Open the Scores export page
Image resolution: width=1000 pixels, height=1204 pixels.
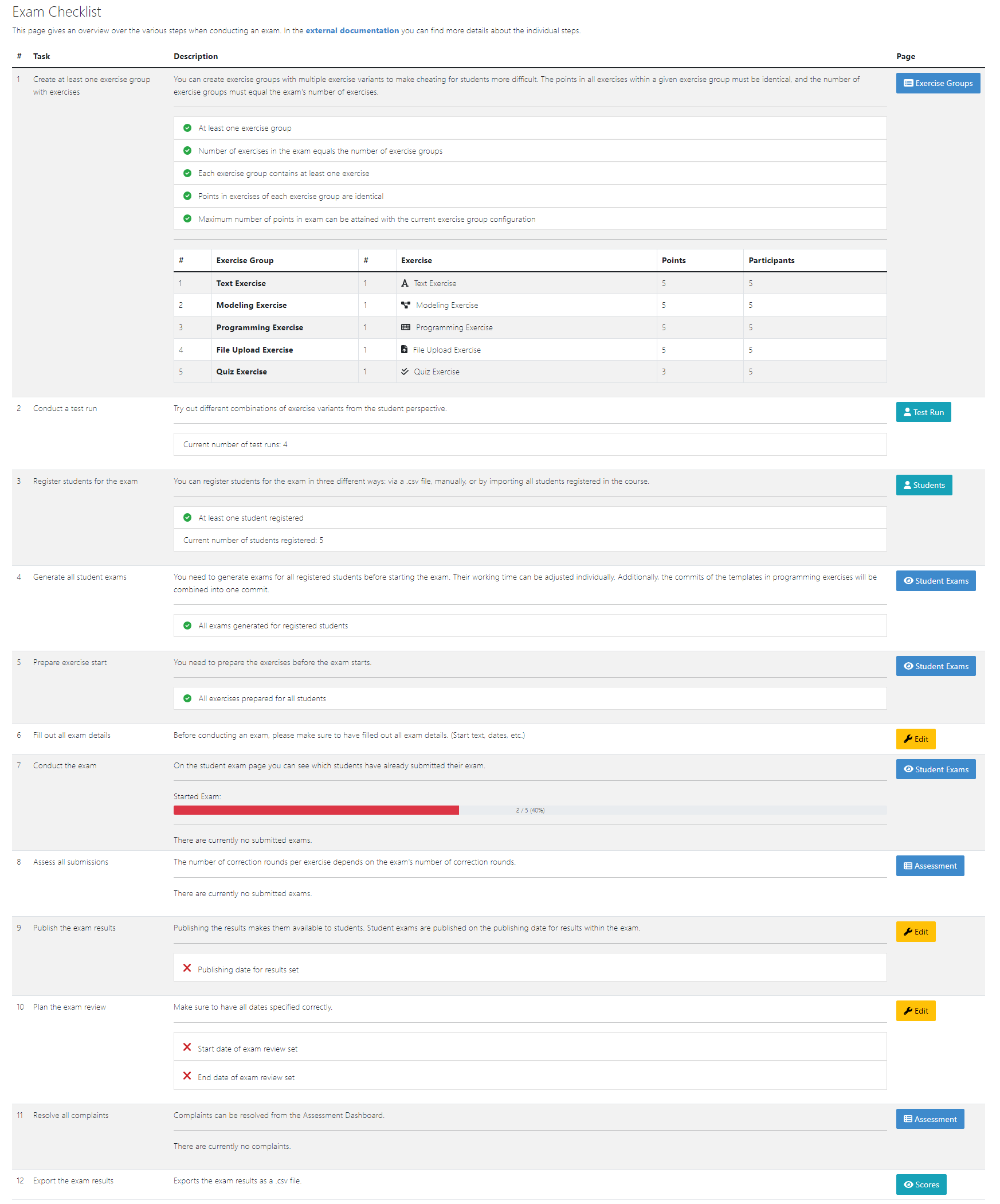coord(921,1185)
